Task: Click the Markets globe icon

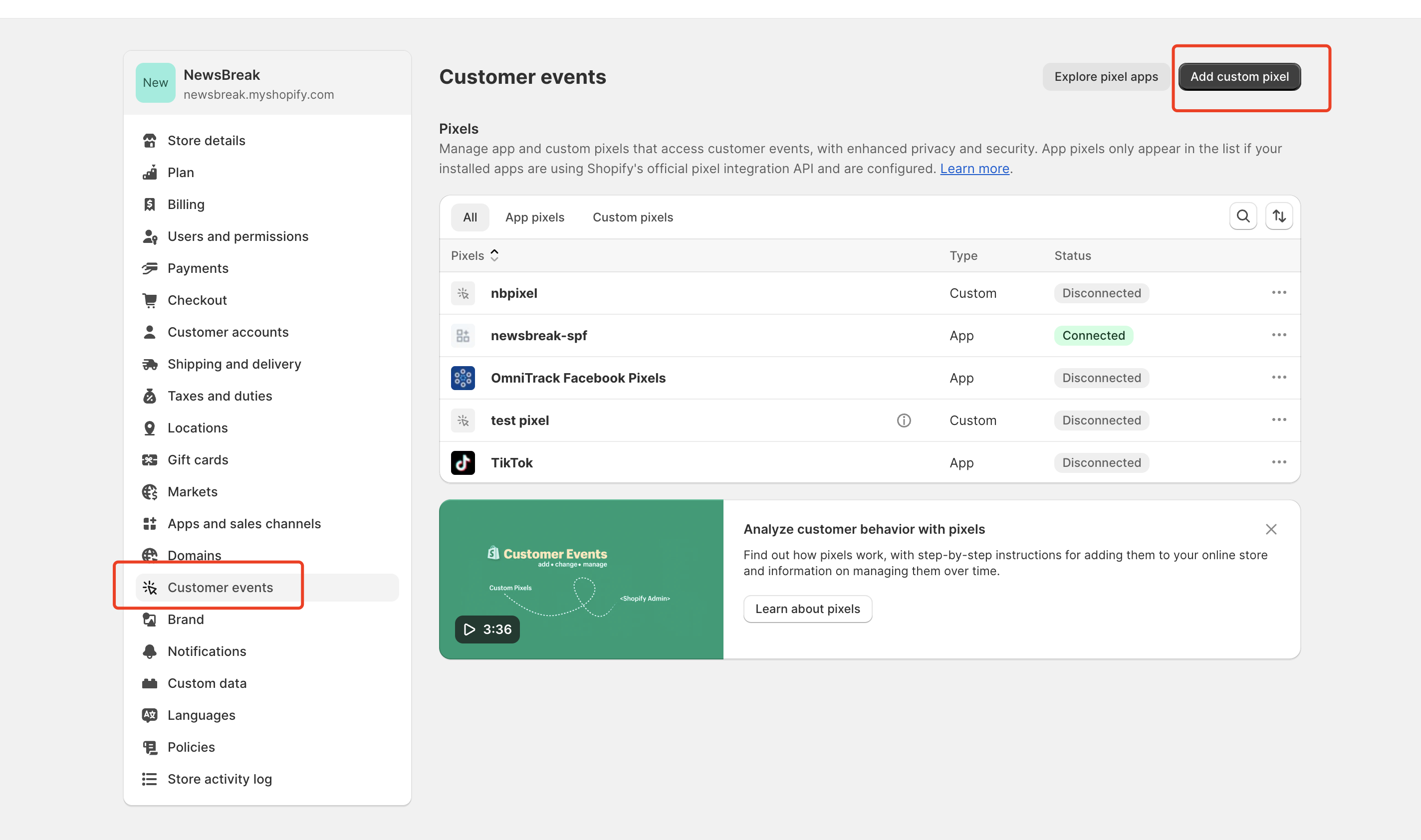Action: tap(150, 492)
